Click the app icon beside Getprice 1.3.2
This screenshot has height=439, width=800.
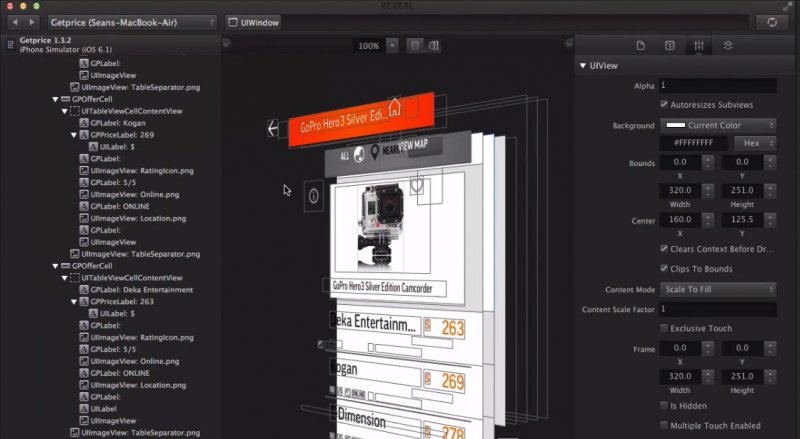[10, 45]
